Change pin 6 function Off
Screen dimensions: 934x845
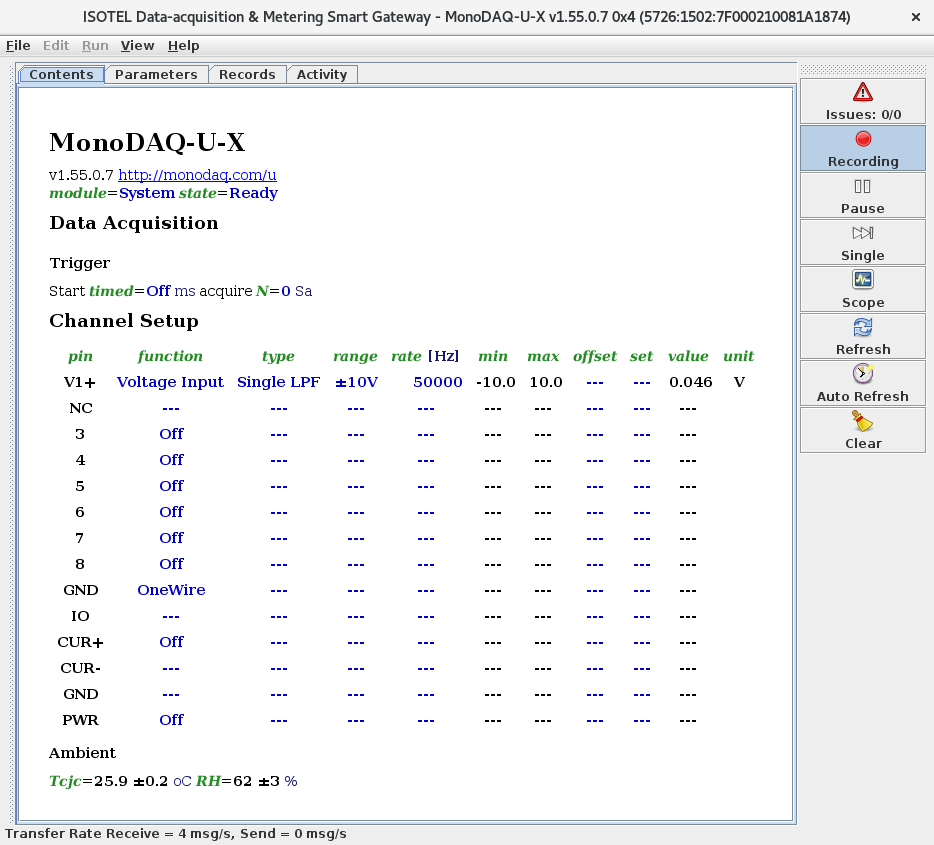coord(172,512)
